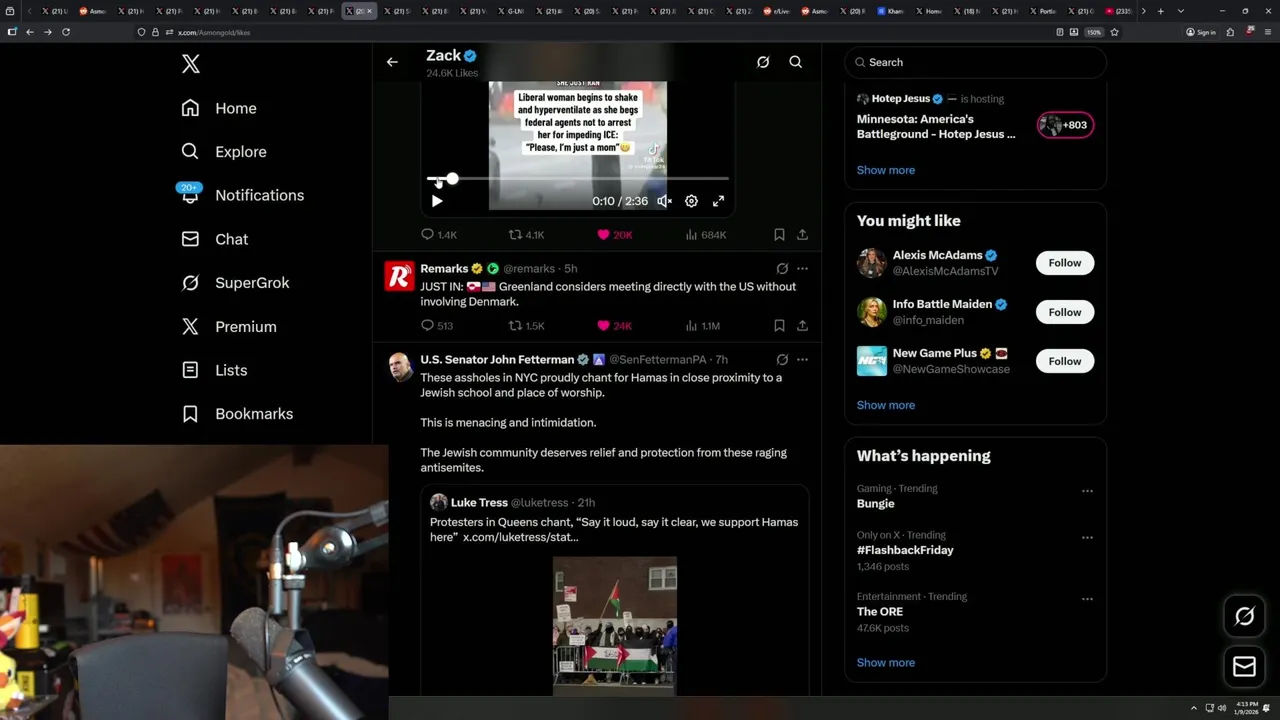Image resolution: width=1280 pixels, height=720 pixels.
Task: Open the protest photo in the quoted post
Action: (615, 626)
